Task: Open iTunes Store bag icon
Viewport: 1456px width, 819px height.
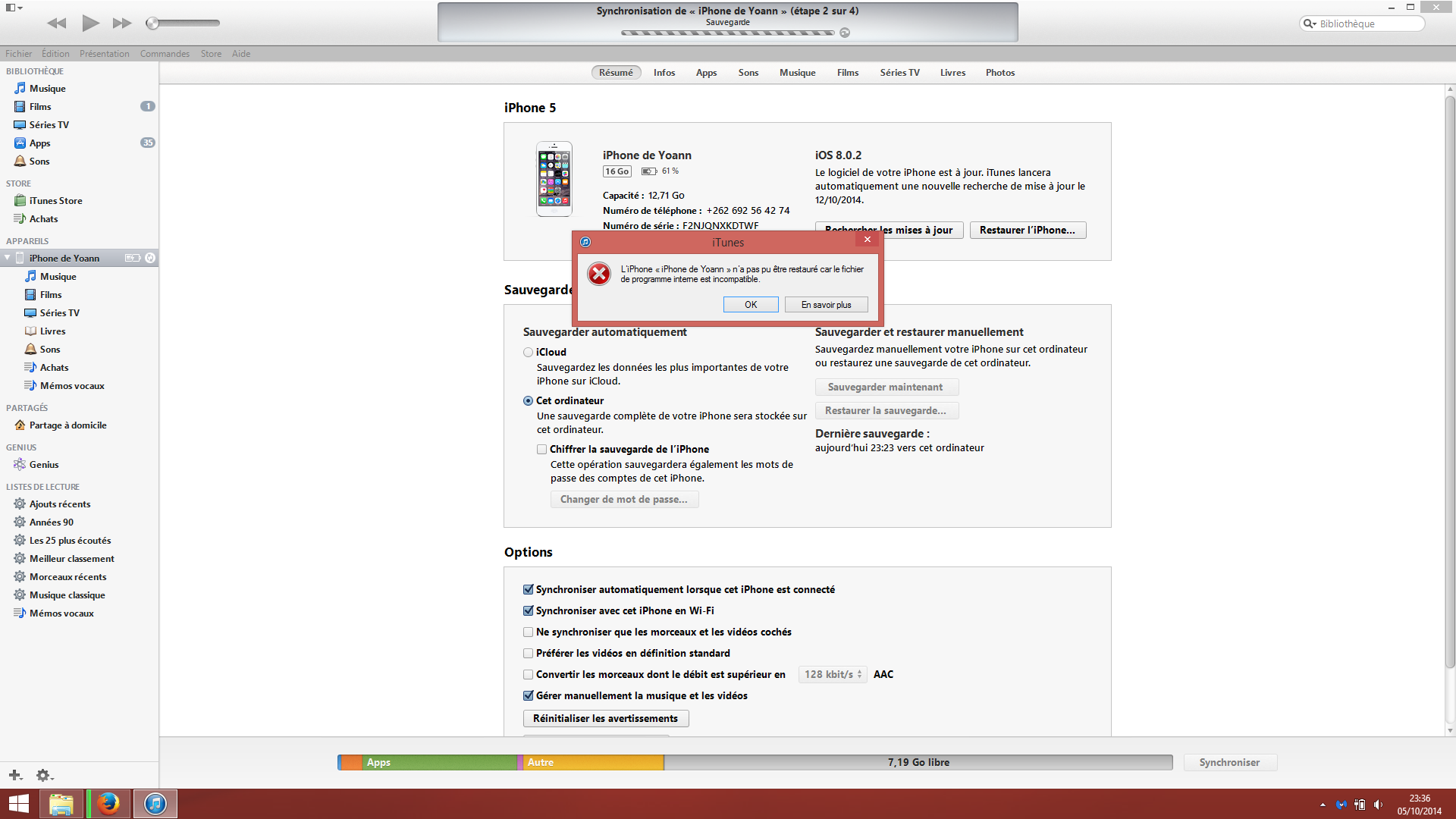Action: (20, 201)
